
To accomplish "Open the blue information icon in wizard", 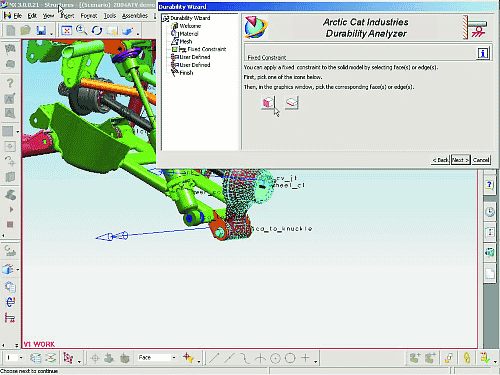I will click(483, 53).
